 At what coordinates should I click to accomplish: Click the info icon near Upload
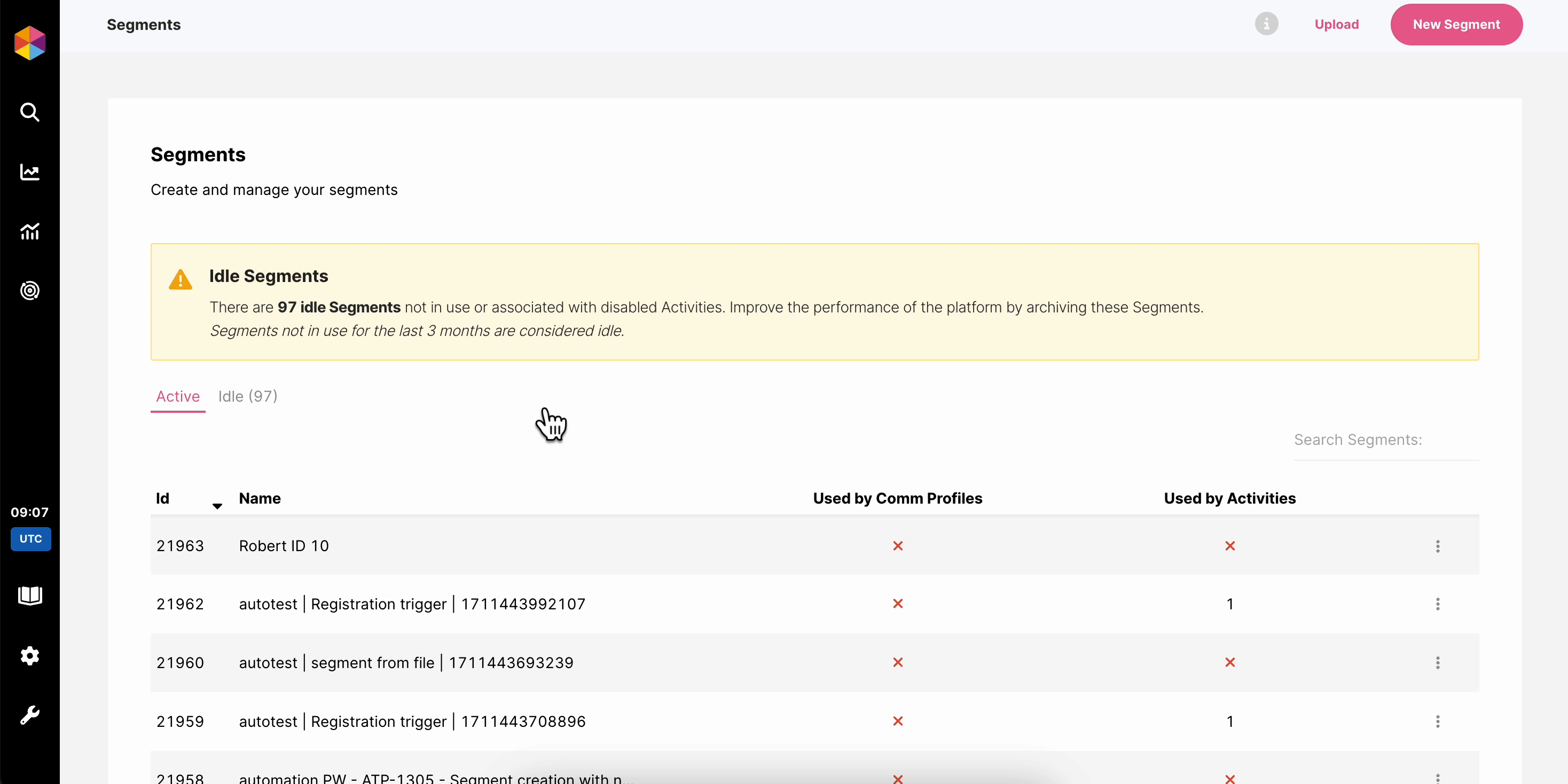pyautogui.click(x=1266, y=25)
